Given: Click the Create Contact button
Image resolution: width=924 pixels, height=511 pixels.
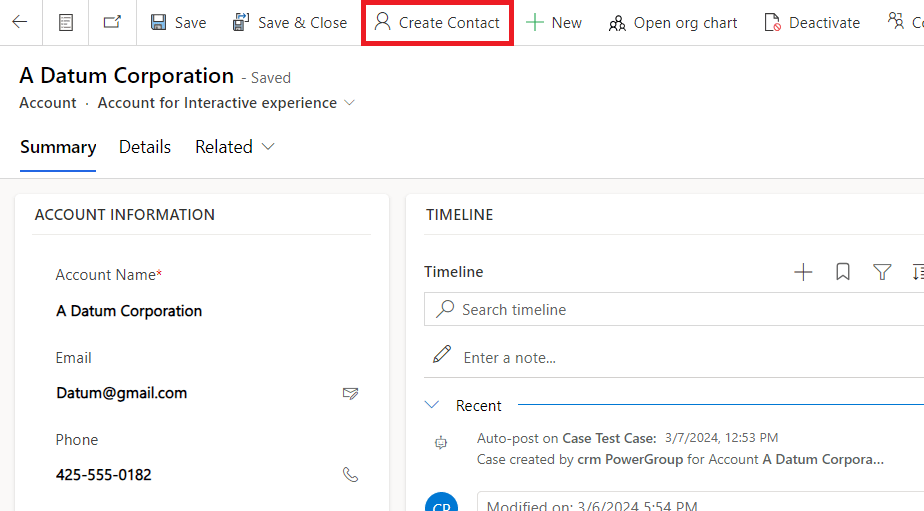Looking at the screenshot, I should coord(437,22).
